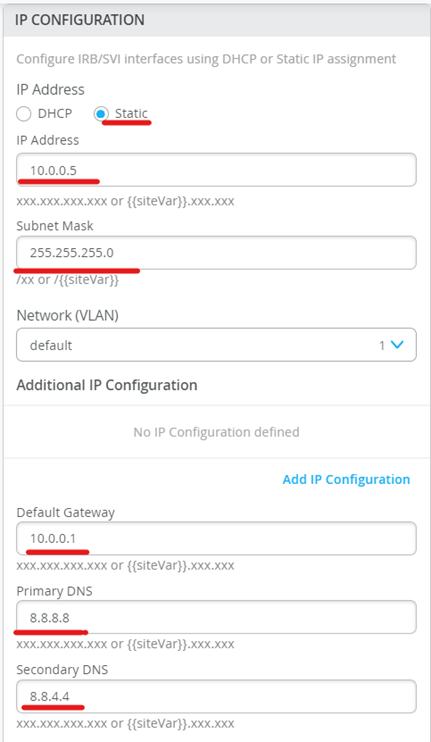The width and height of the screenshot is (431, 742).
Task: Focus the Secondary DNS field showing 8.8.4.4
Action: [216, 697]
